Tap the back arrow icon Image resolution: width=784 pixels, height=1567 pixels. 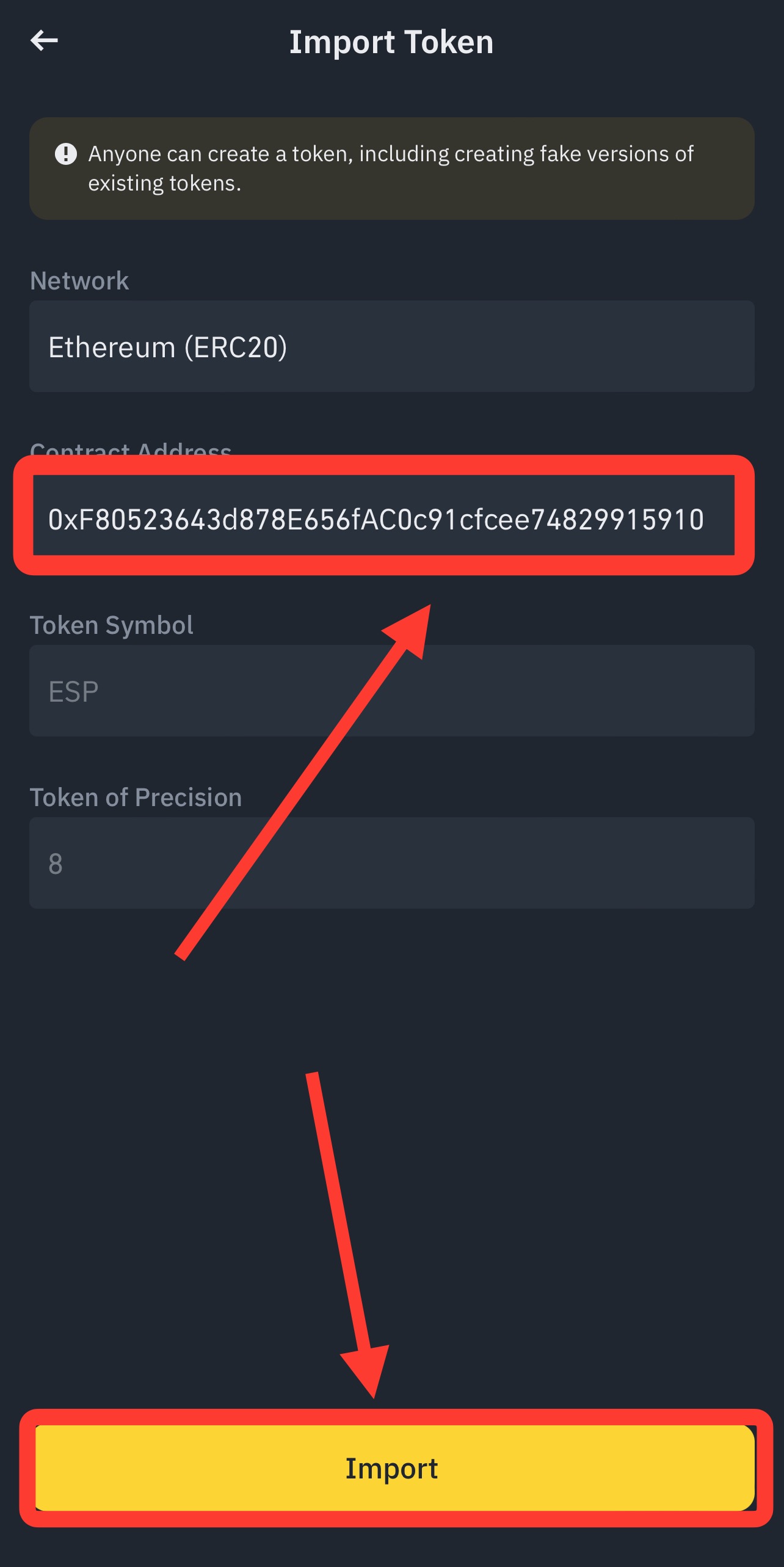[x=44, y=41]
